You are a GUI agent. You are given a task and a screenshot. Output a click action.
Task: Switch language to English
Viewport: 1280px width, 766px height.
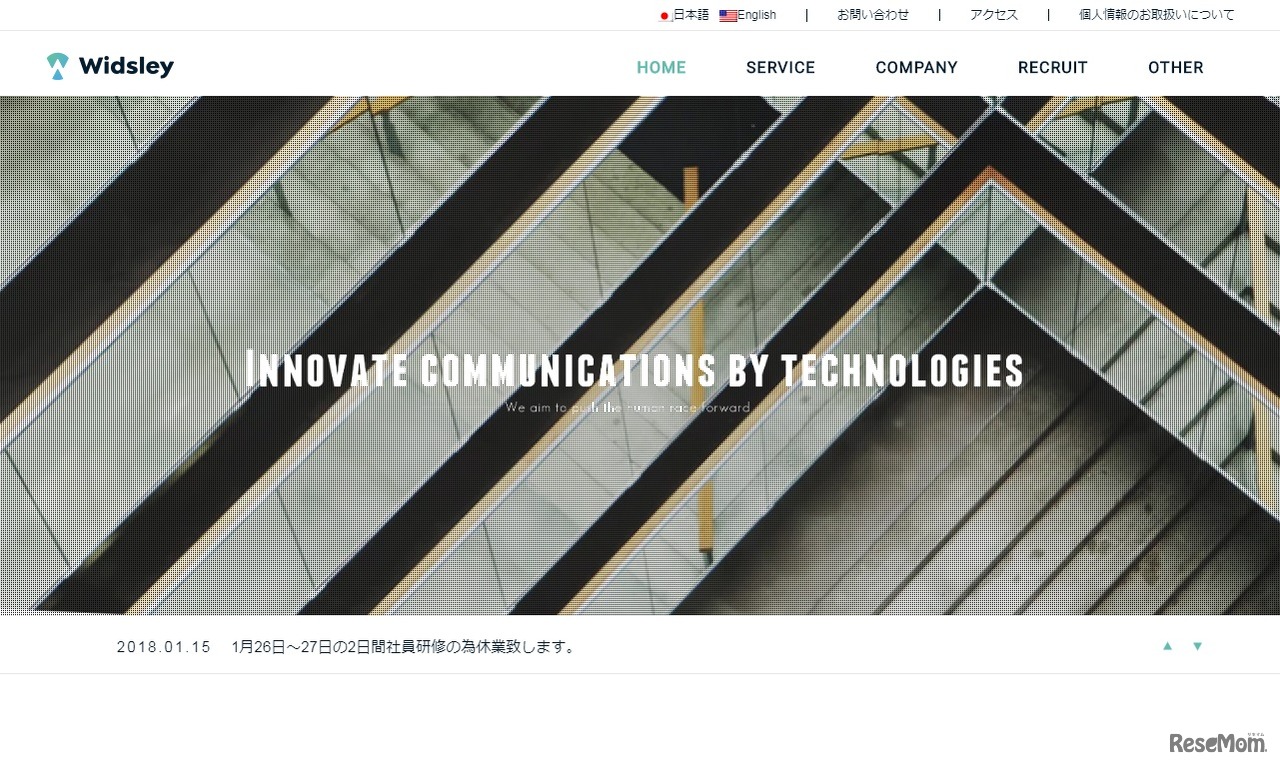(757, 15)
